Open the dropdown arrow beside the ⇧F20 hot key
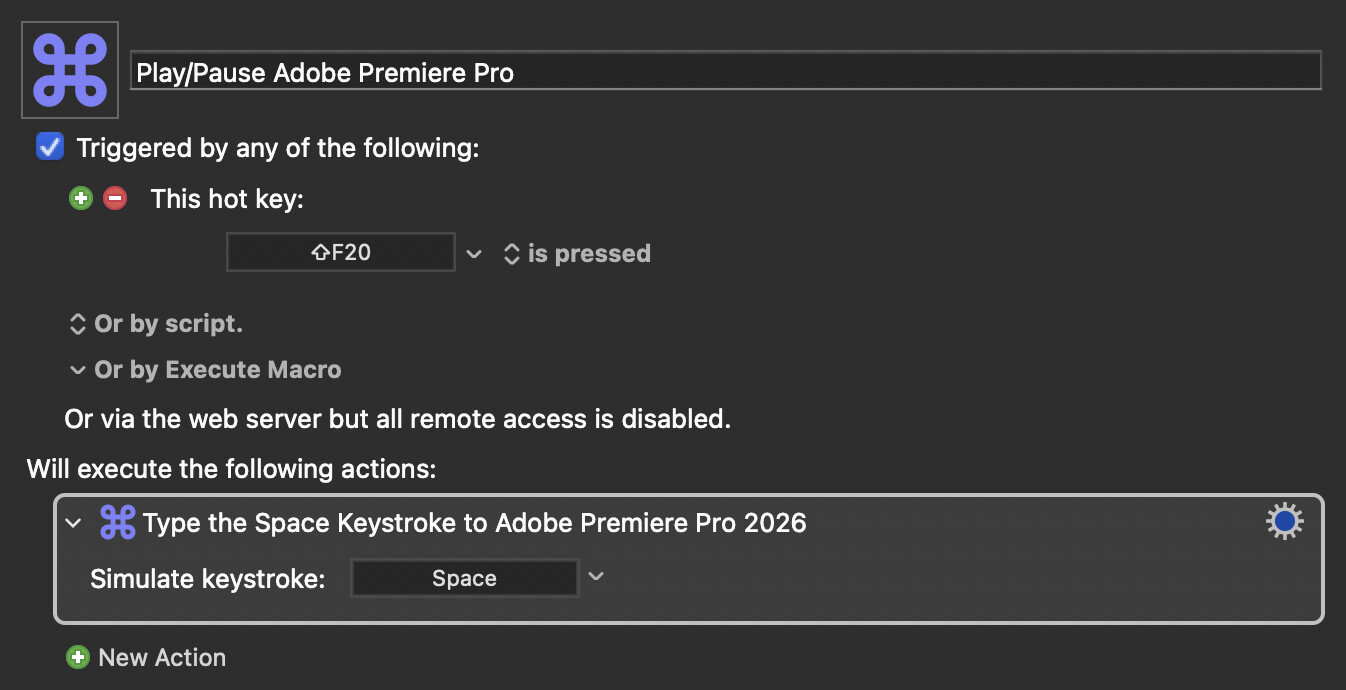The height and width of the screenshot is (690, 1346). click(474, 253)
